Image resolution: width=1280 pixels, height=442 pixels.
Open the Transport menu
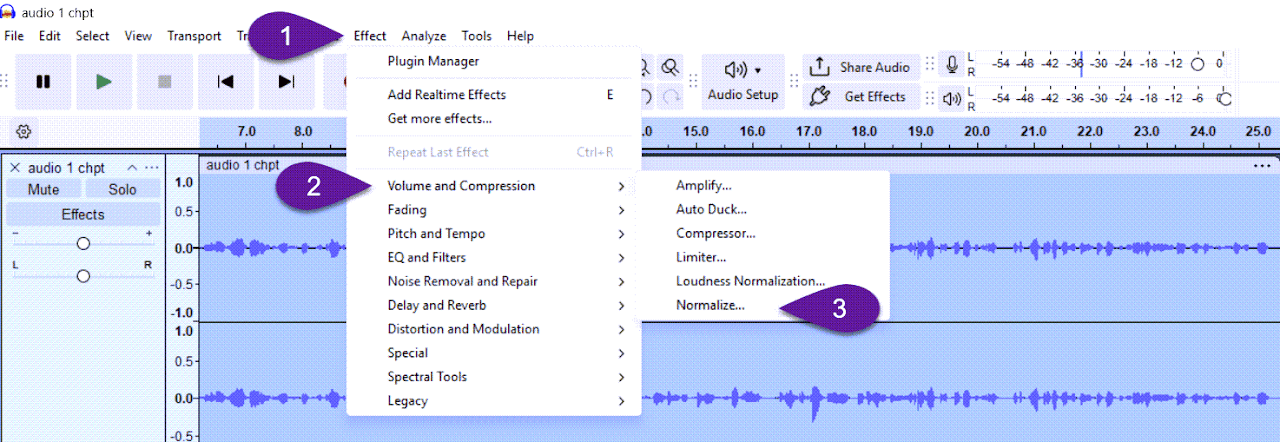click(x=194, y=36)
